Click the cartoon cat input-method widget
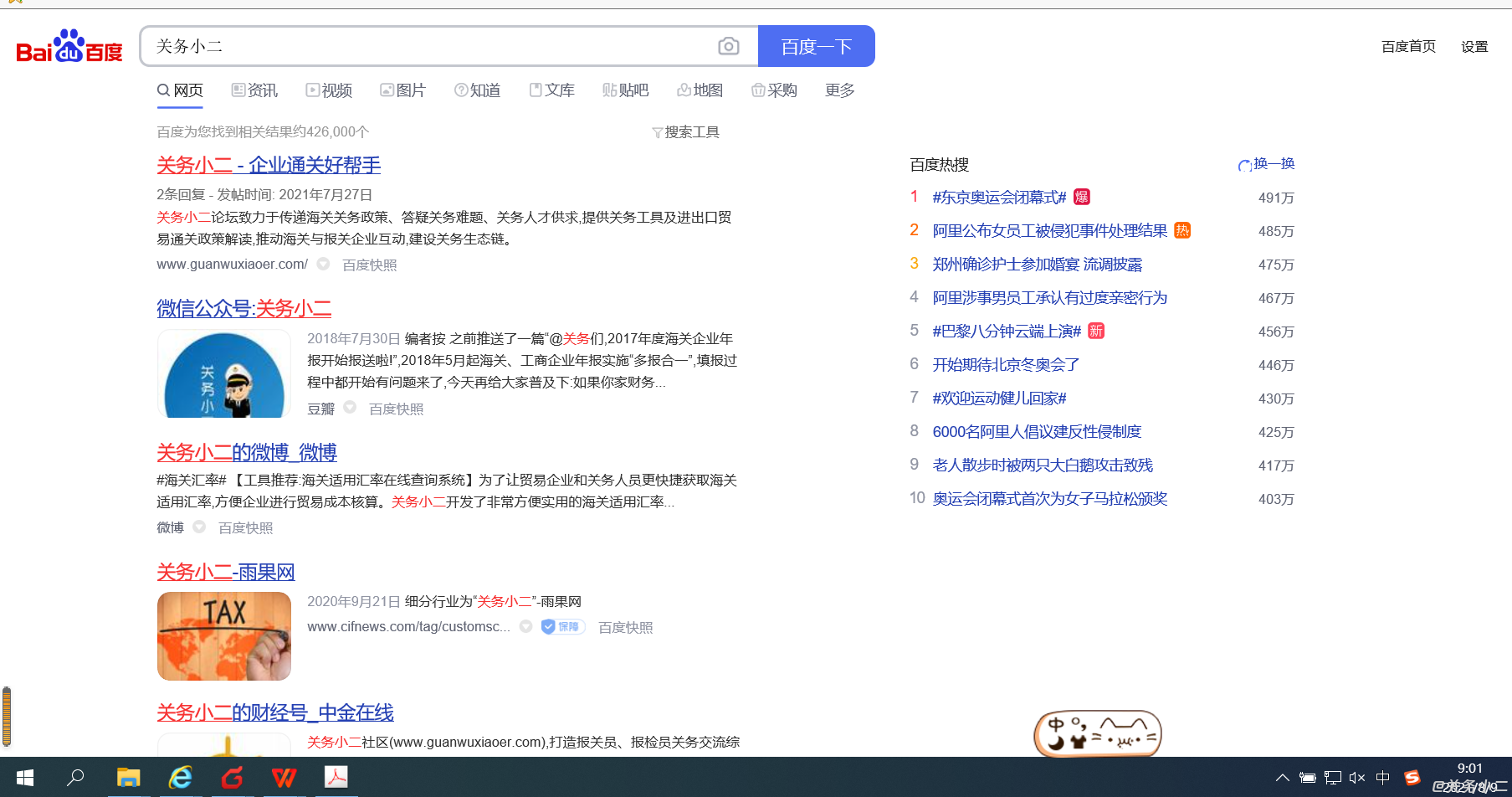Image resolution: width=1512 pixels, height=797 pixels. coord(1098,733)
